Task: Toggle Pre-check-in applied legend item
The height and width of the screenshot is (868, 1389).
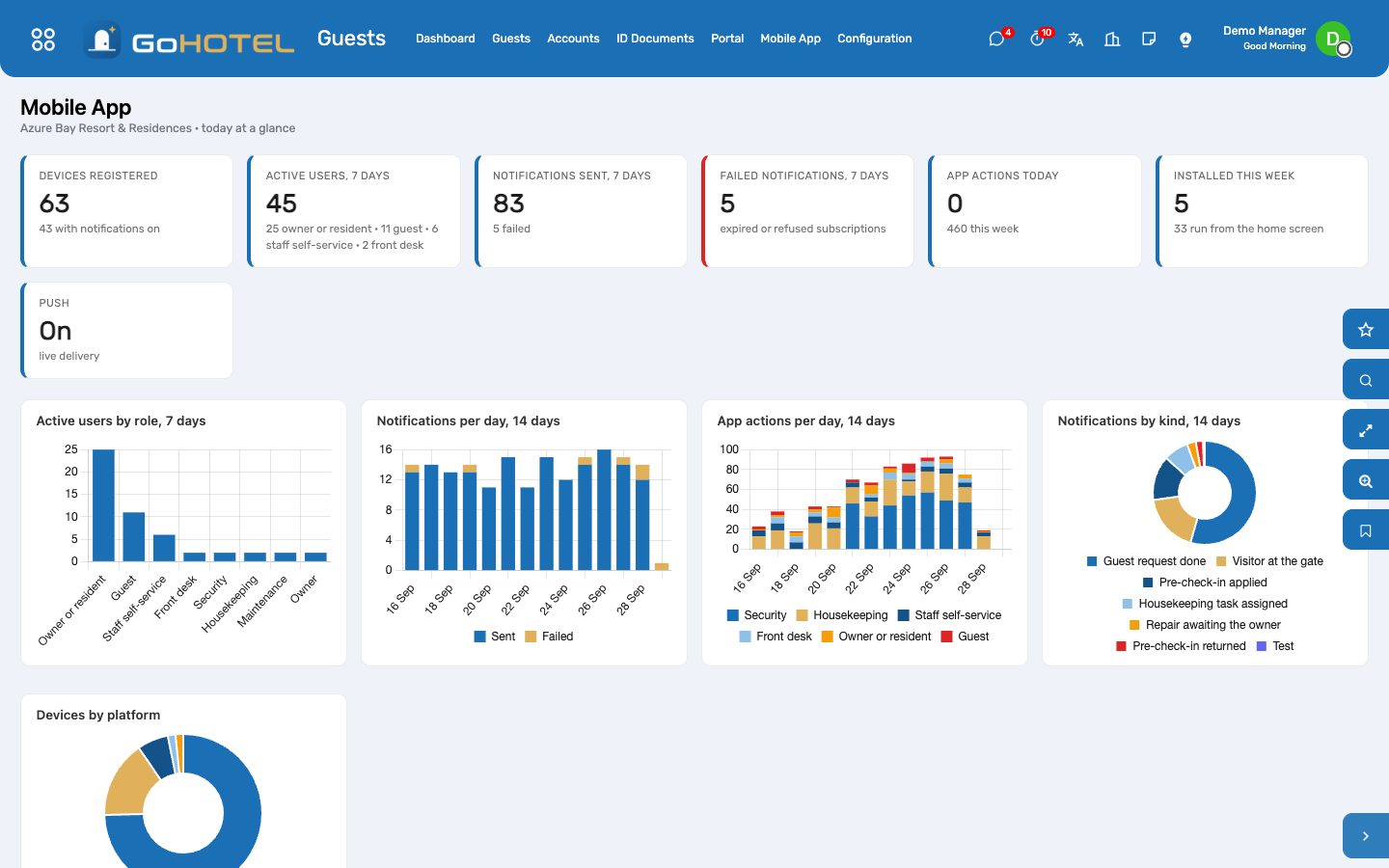Action: pyautogui.click(x=1205, y=583)
